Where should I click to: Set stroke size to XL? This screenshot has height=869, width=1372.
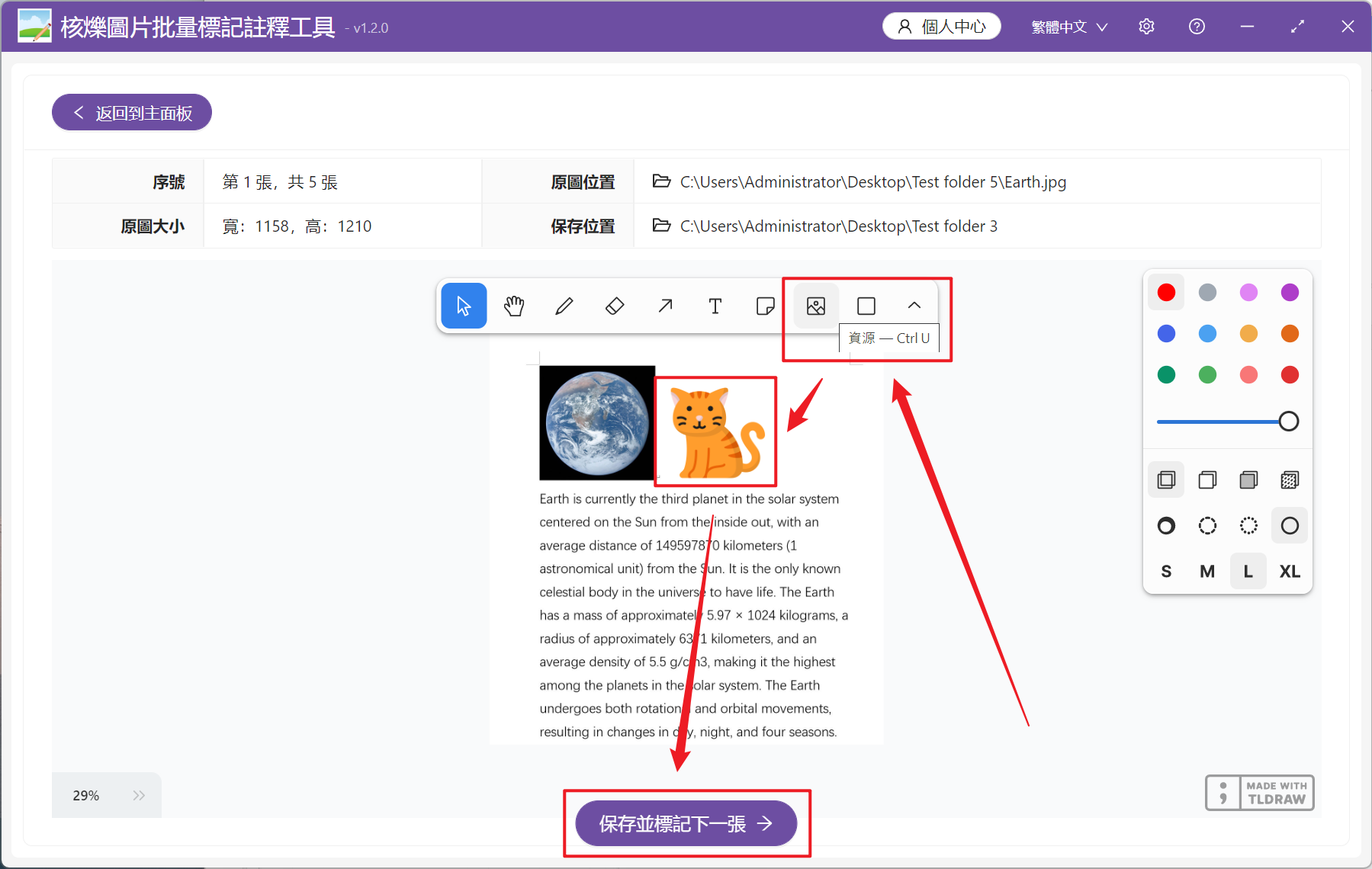click(1290, 571)
